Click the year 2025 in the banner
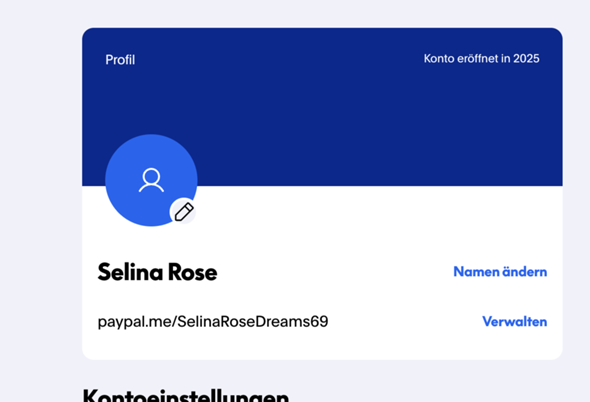The height and width of the screenshot is (402, 590). (526, 59)
